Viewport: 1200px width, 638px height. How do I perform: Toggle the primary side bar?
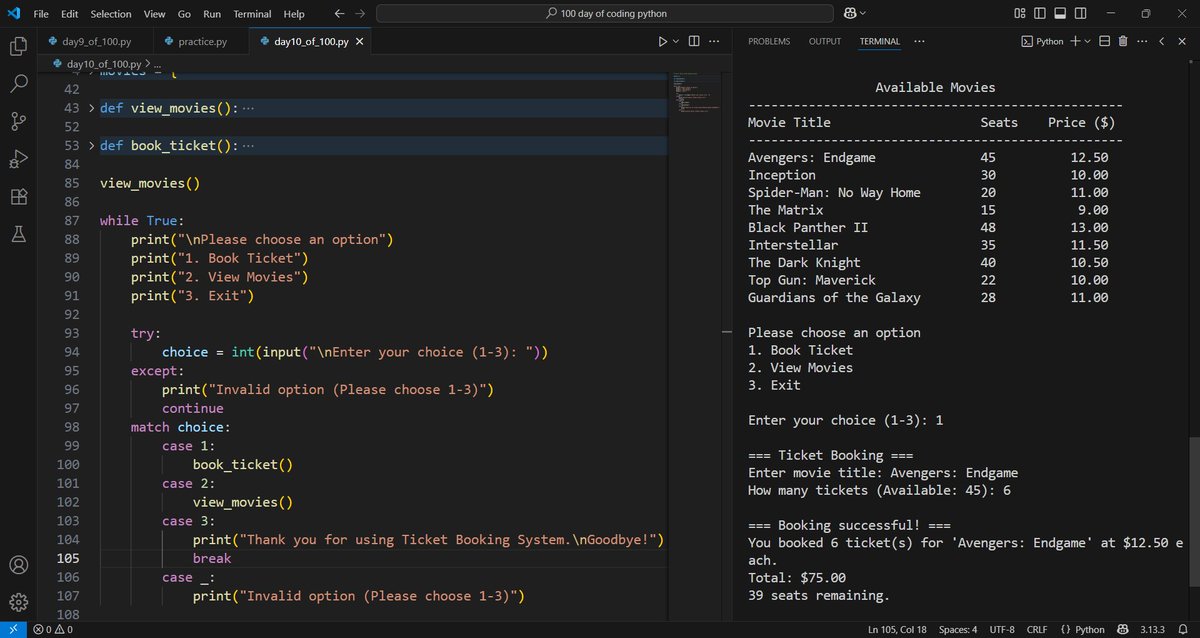1040,13
